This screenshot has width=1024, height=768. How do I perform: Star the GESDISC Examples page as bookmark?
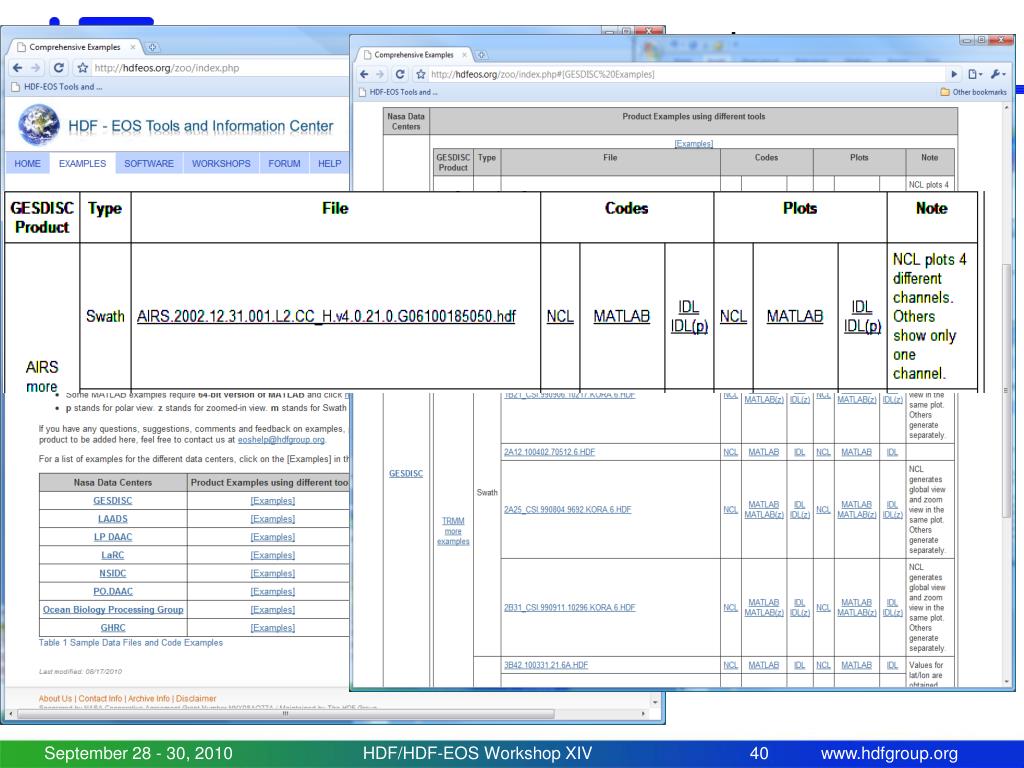421,74
